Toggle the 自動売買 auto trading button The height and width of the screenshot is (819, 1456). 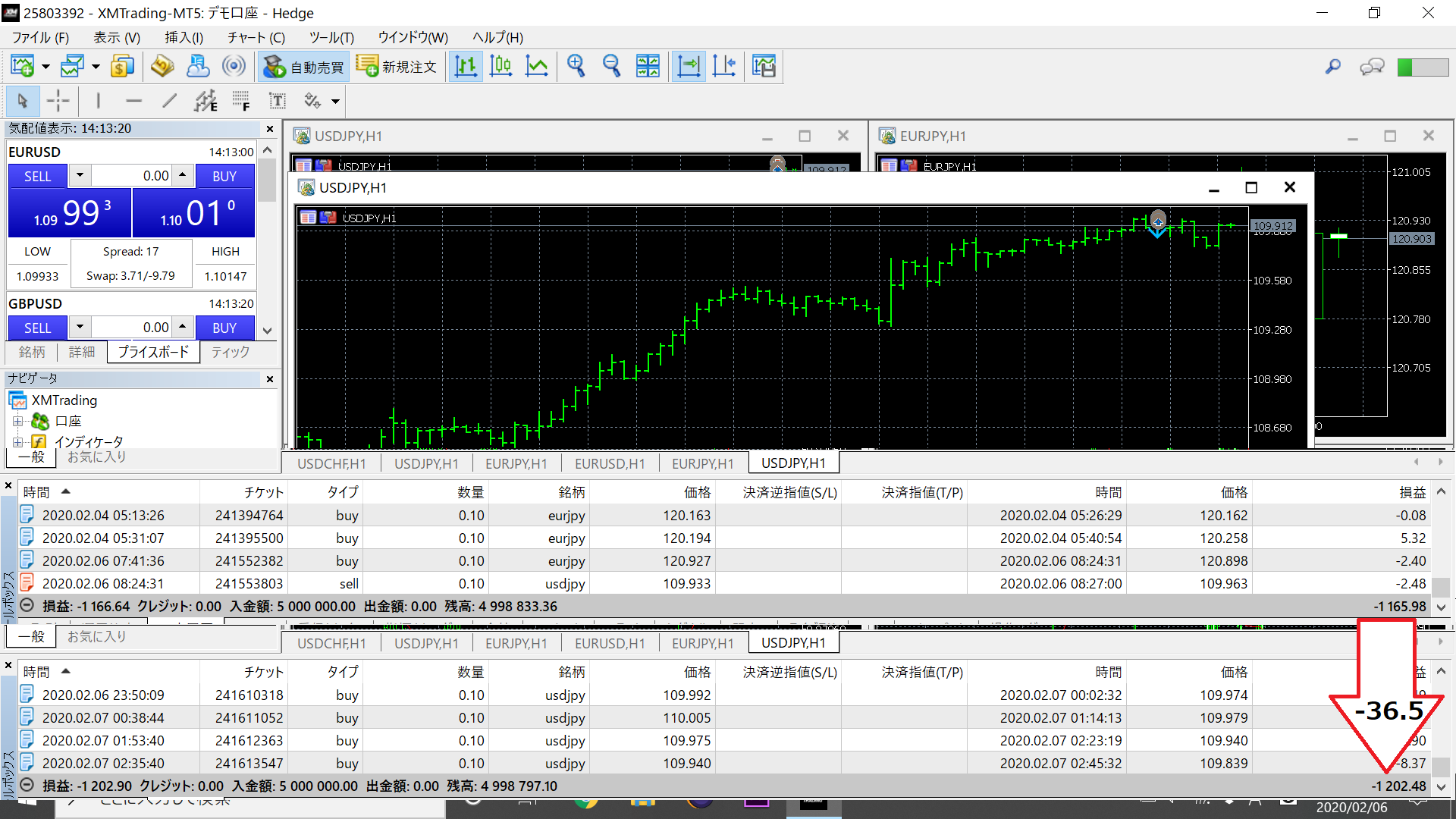point(303,67)
